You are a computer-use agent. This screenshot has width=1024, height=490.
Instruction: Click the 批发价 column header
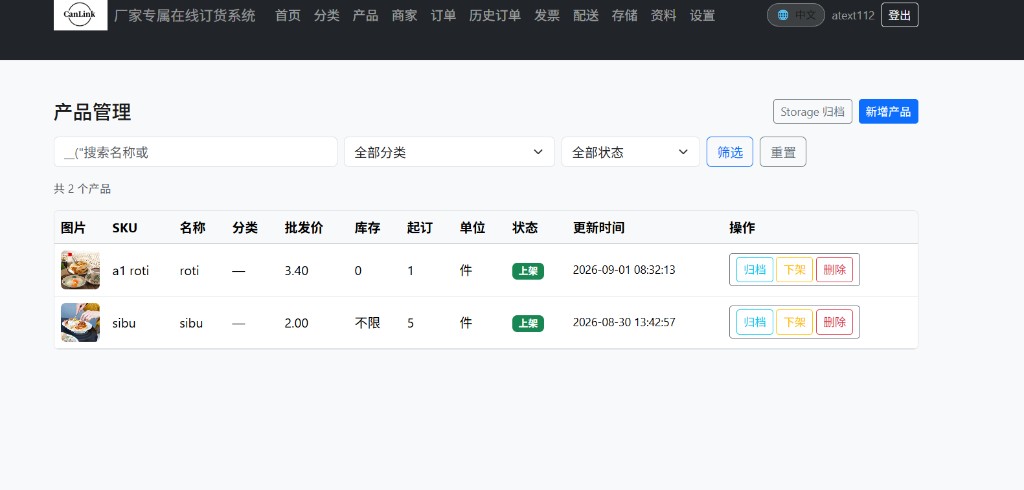coord(304,227)
